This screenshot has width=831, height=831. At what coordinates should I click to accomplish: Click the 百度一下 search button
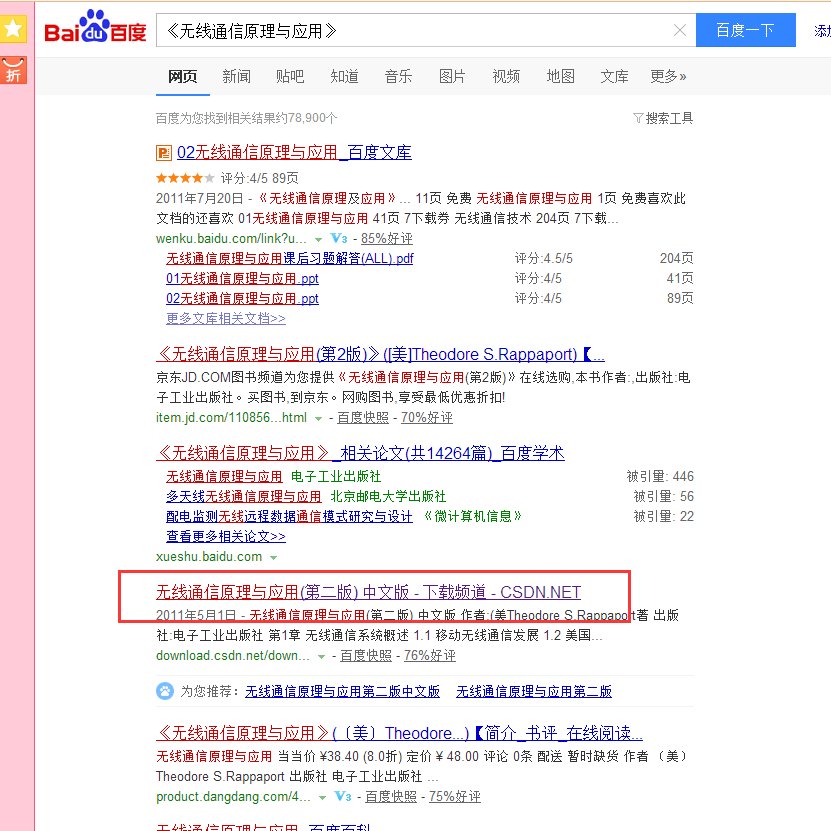745,31
